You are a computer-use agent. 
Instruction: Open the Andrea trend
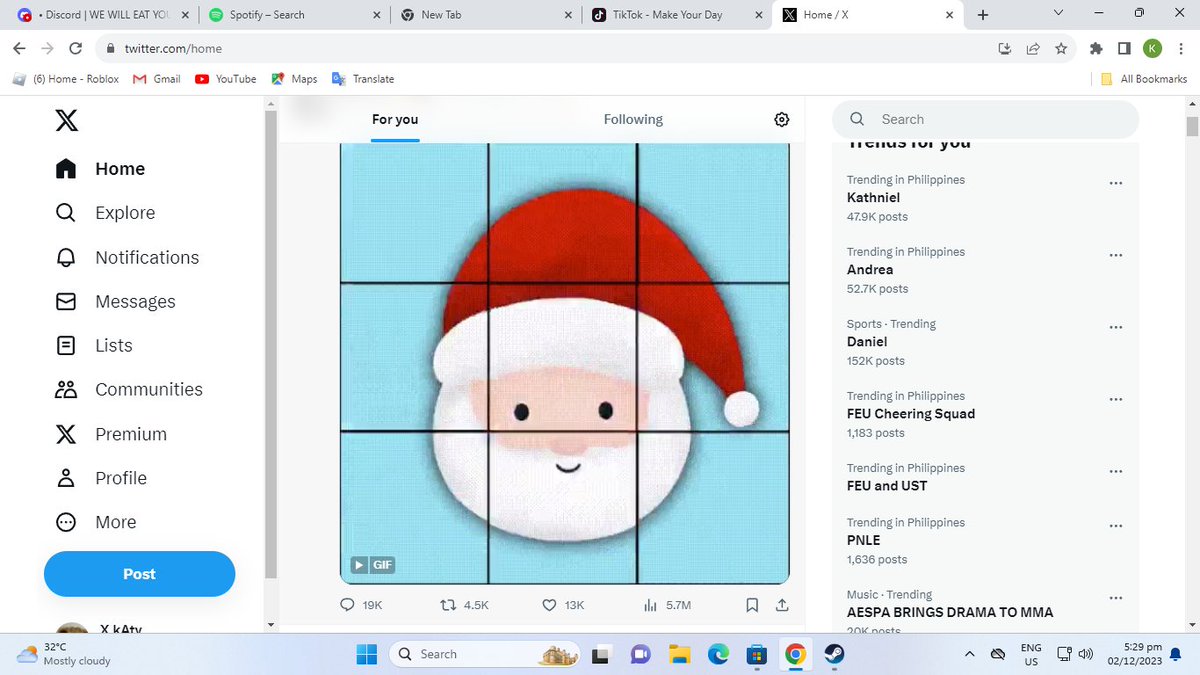pyautogui.click(x=870, y=270)
